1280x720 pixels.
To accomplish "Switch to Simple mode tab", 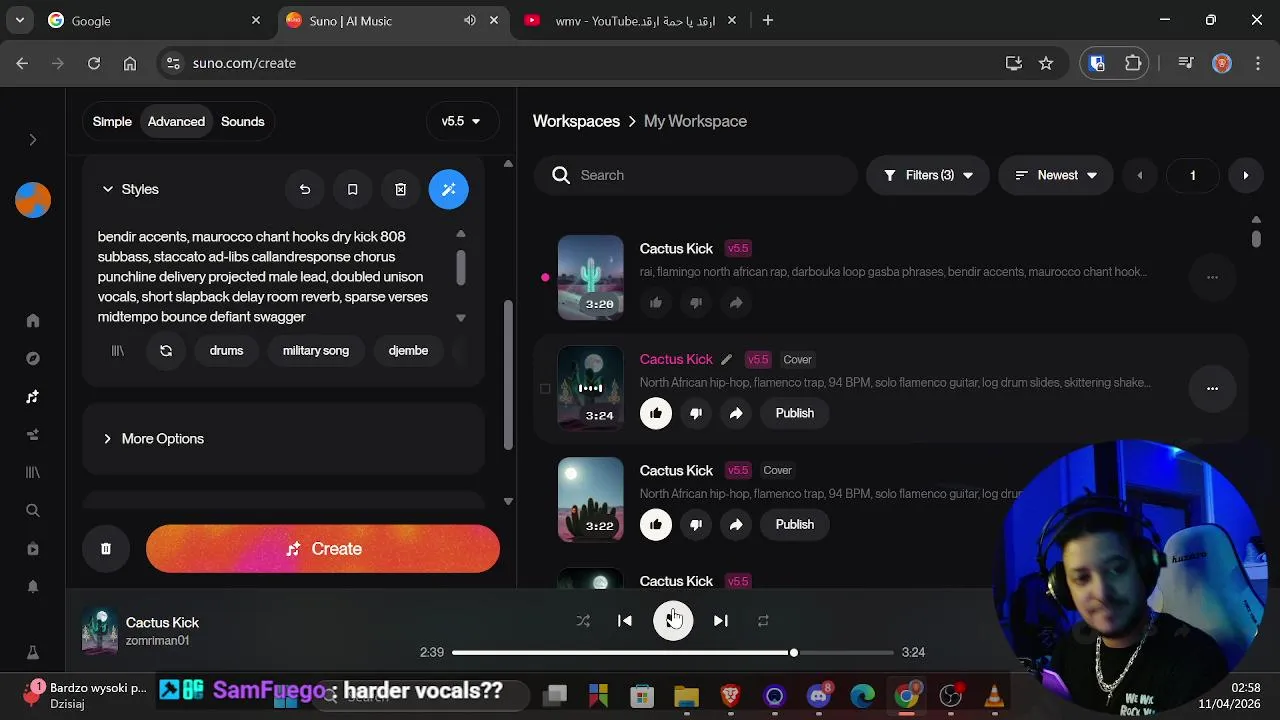I will coord(112,122).
